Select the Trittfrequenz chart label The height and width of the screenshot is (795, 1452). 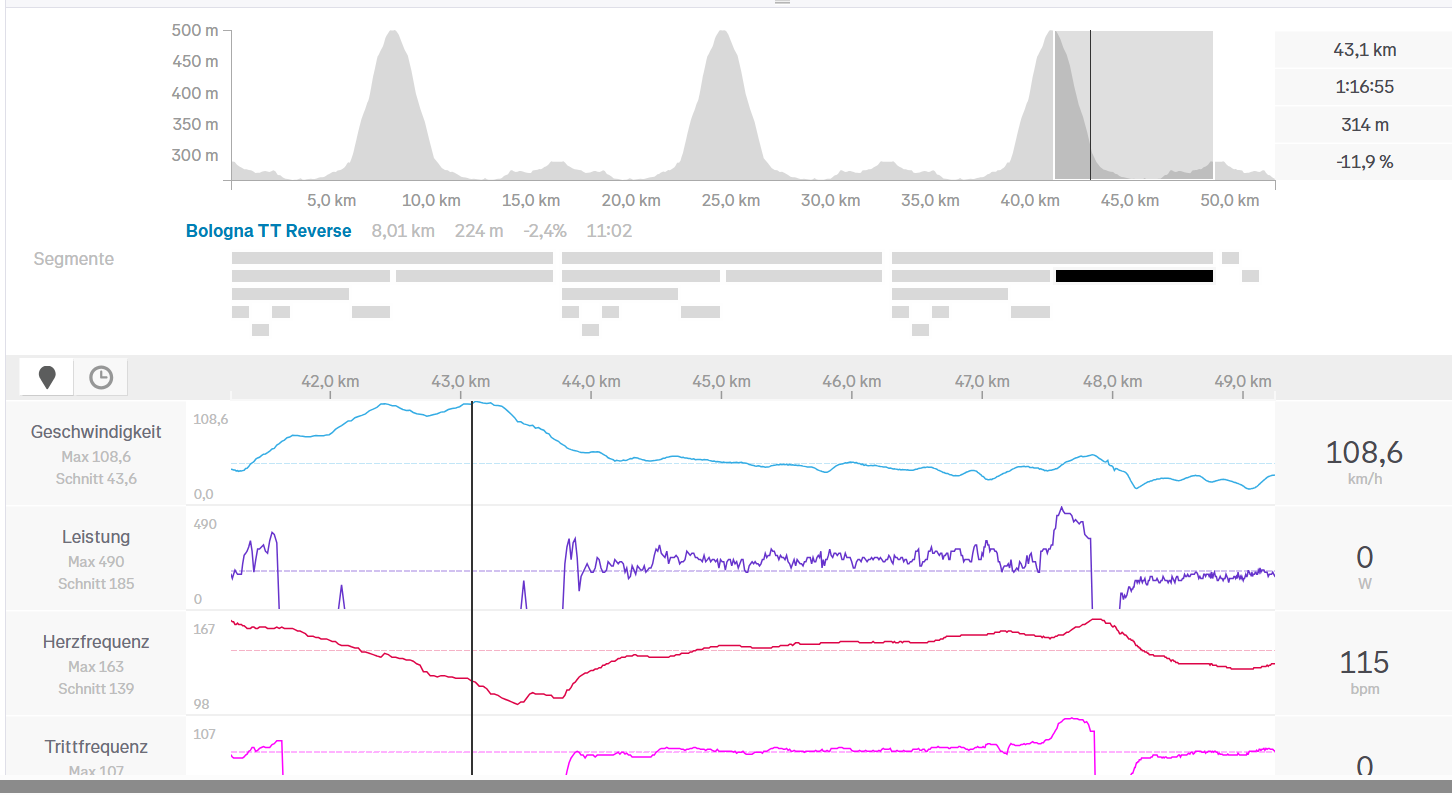96,747
